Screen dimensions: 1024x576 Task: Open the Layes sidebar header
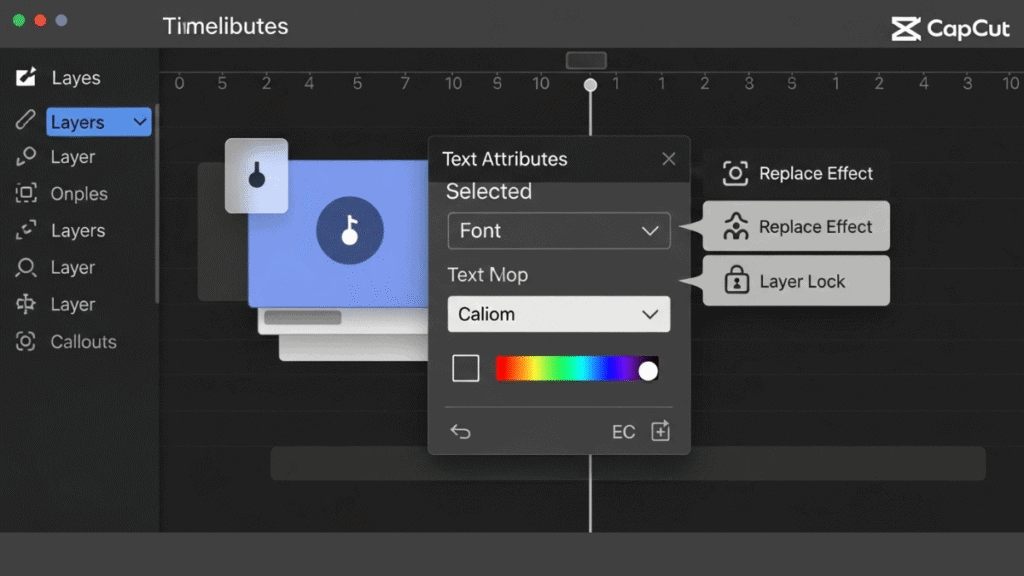76,78
